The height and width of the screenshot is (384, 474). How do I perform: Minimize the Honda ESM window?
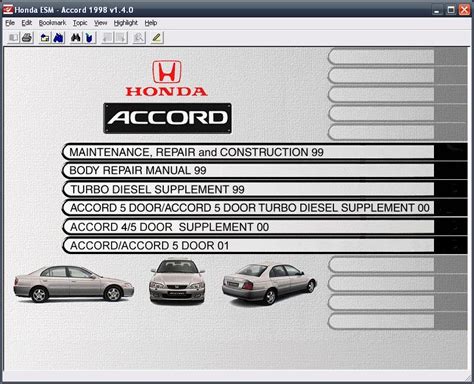pos(437,10)
